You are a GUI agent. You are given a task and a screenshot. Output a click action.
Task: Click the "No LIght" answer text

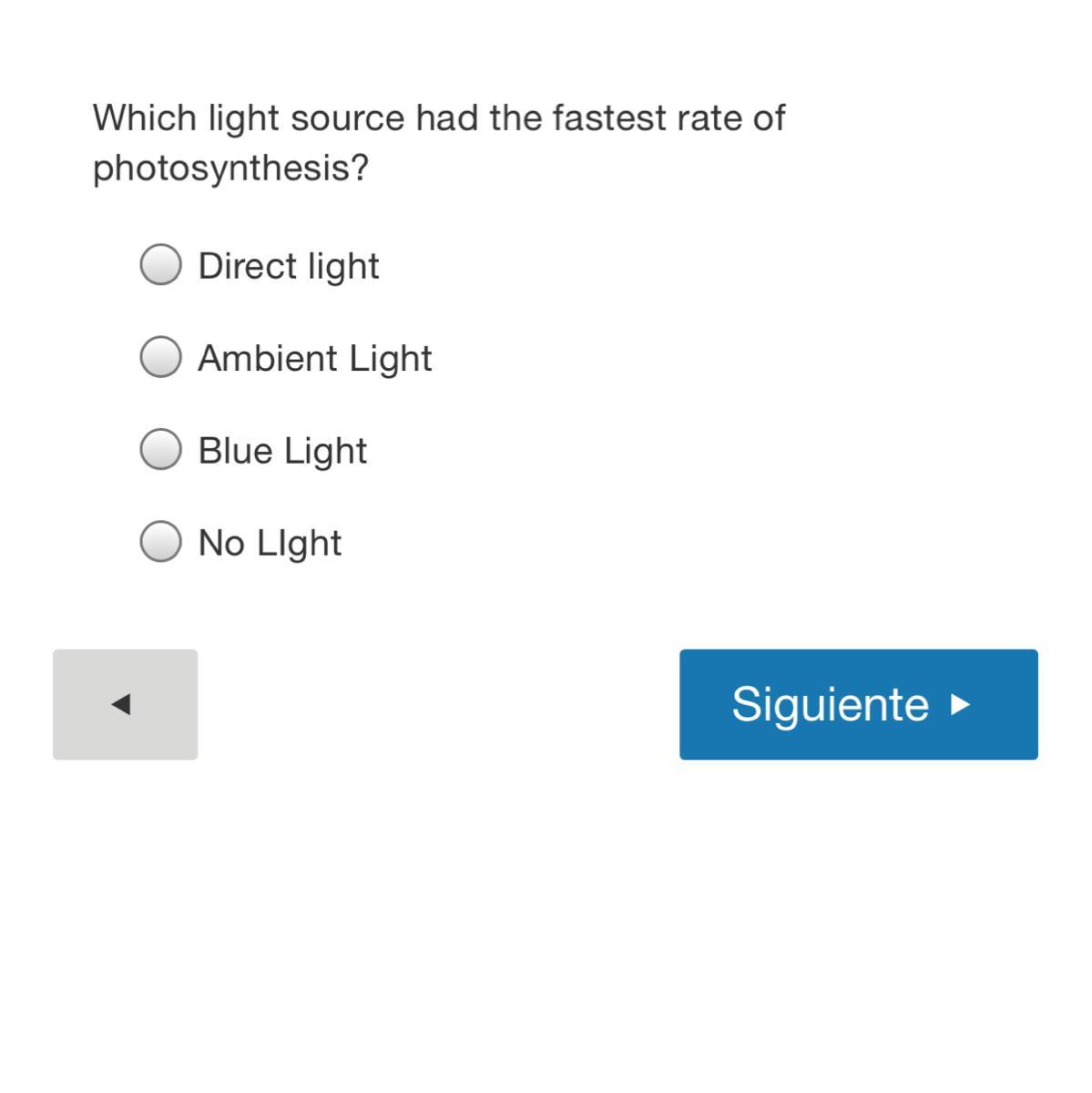270,543
